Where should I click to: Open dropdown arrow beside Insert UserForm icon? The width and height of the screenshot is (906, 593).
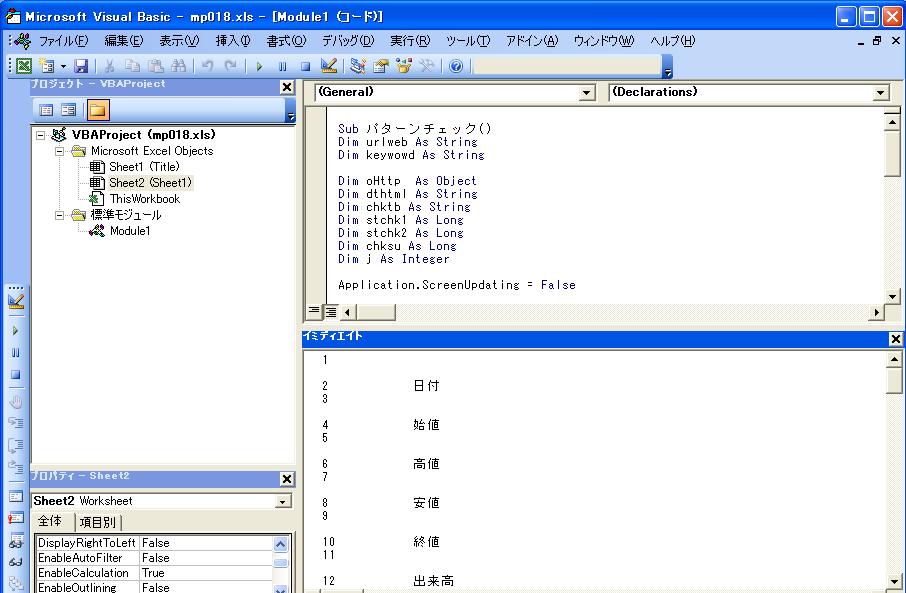63,66
